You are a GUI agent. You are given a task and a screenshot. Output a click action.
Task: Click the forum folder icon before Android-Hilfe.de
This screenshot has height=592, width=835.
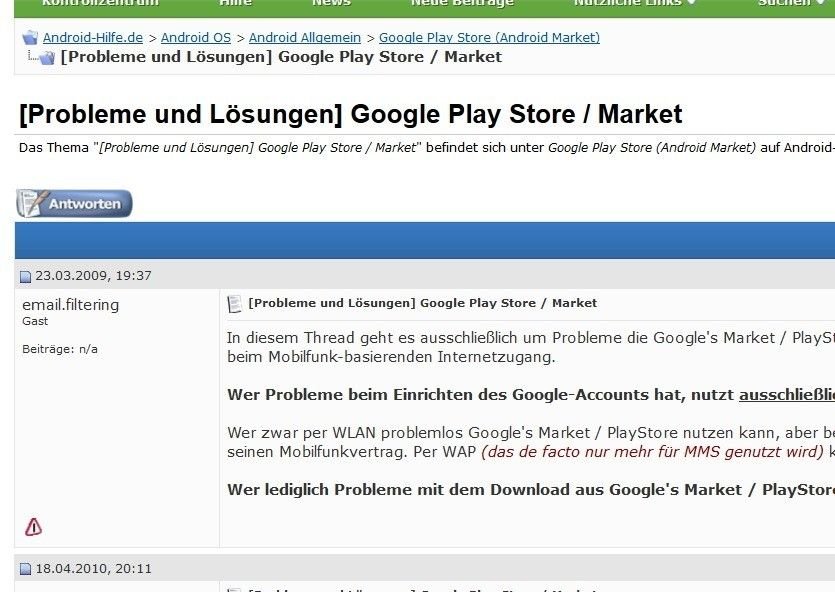(30, 38)
